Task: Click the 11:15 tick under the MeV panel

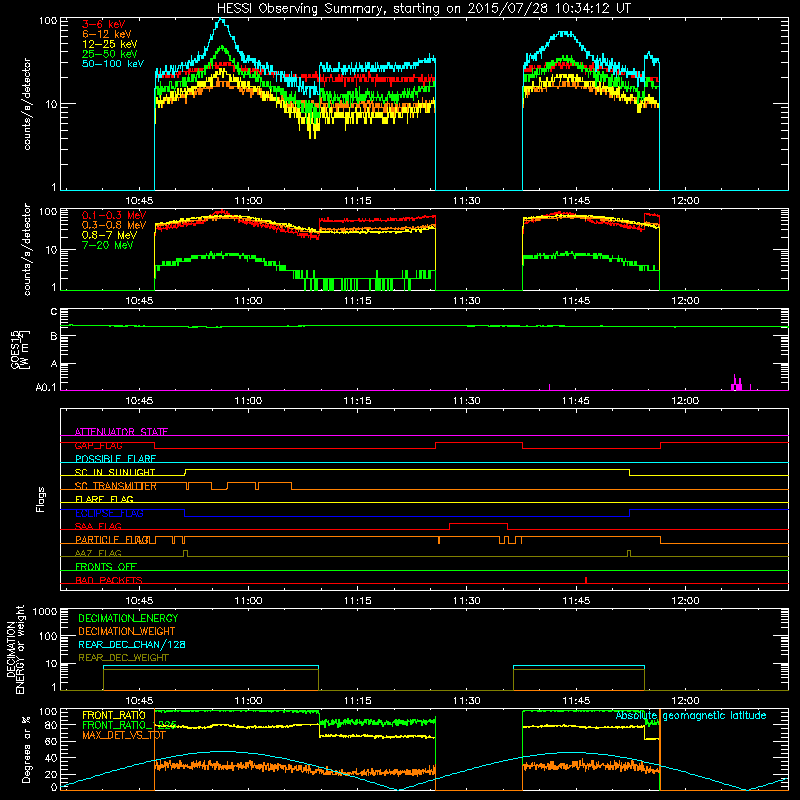Action: 358,301
